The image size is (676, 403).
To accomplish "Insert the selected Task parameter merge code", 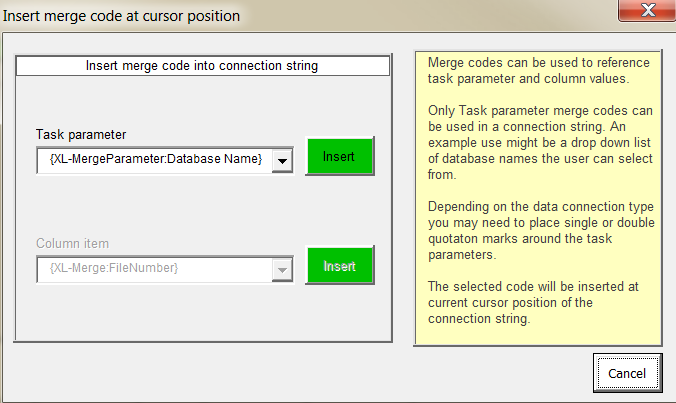I will (x=339, y=156).
